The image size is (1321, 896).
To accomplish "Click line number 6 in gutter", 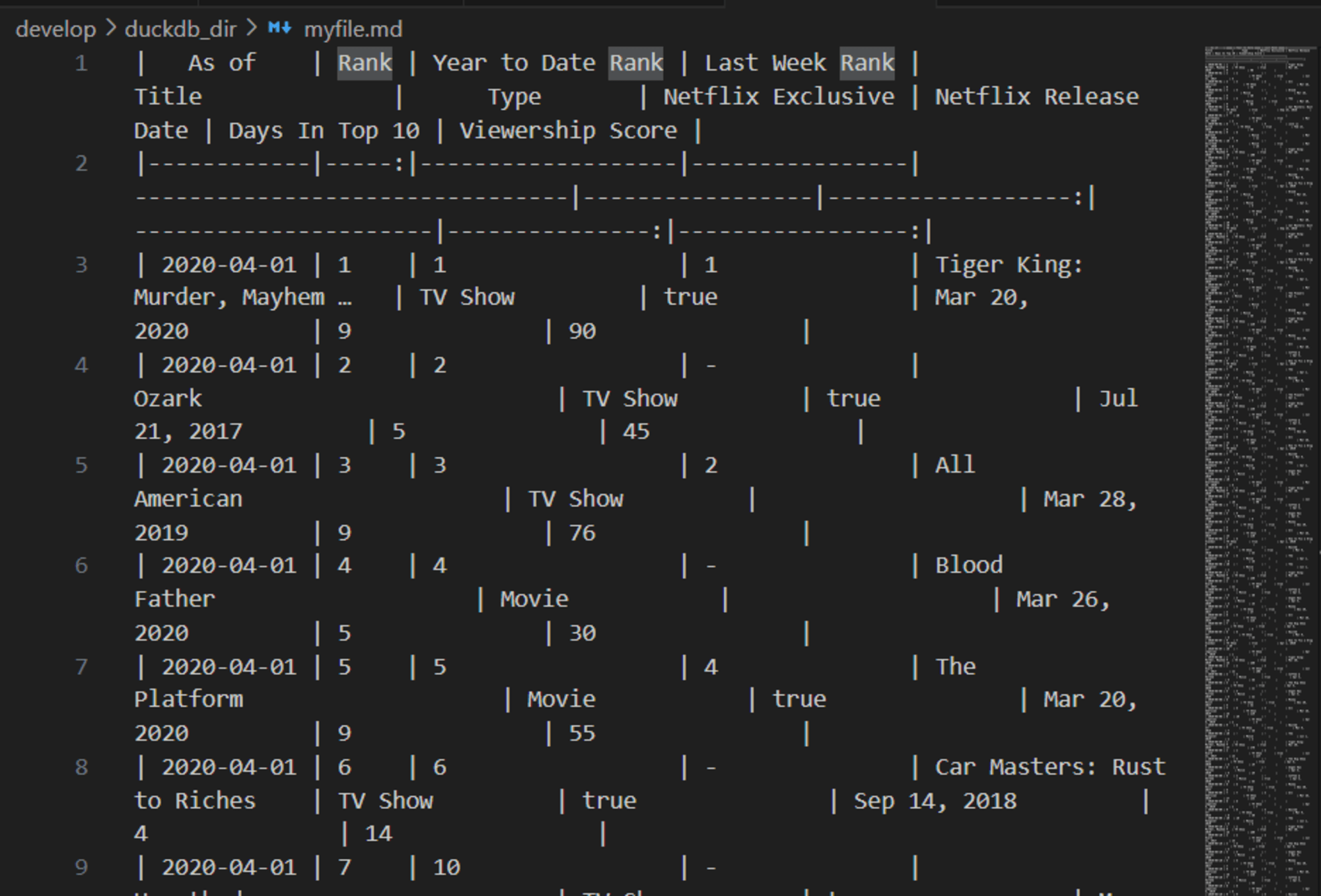I will click(x=81, y=565).
